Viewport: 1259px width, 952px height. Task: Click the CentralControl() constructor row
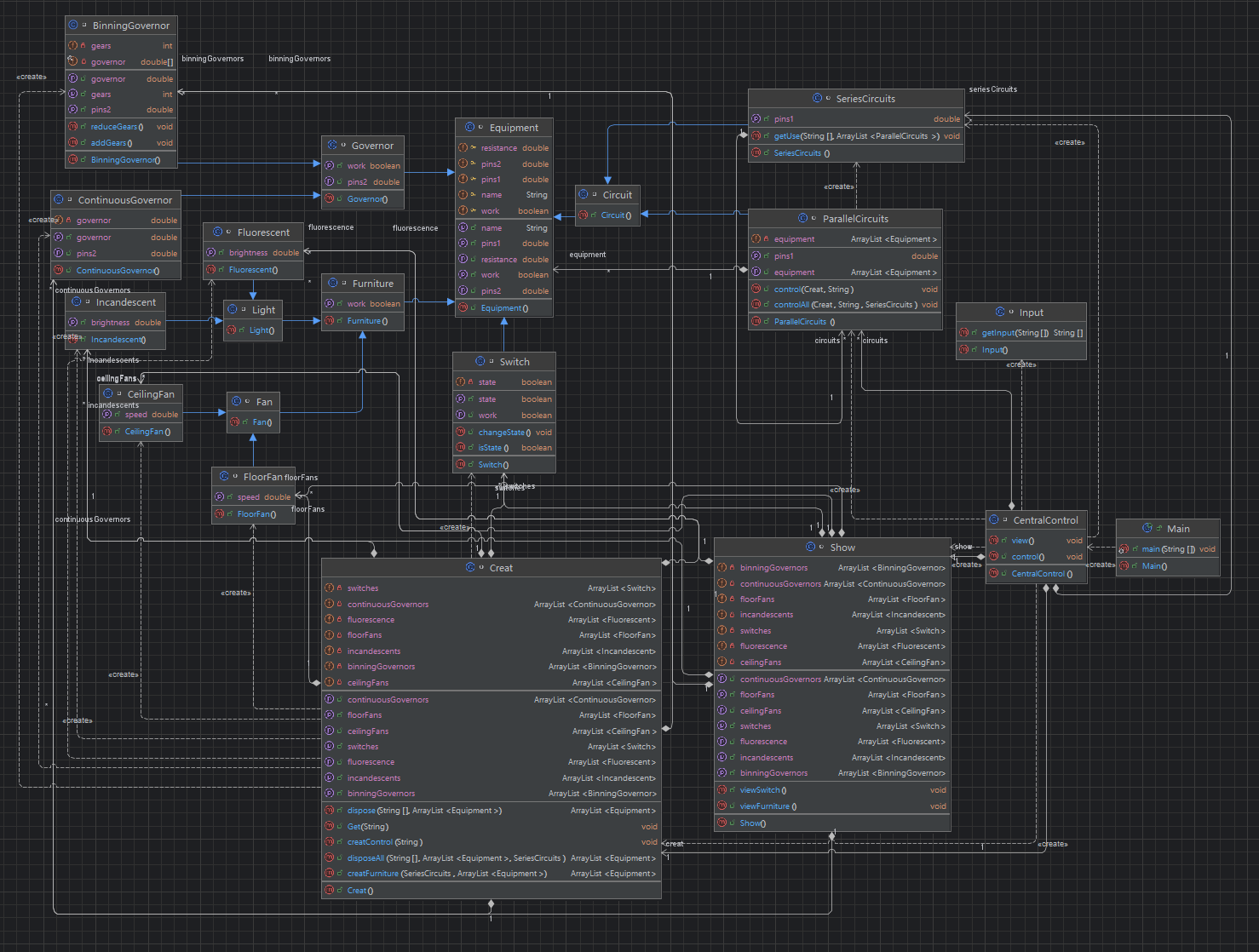(1035, 574)
